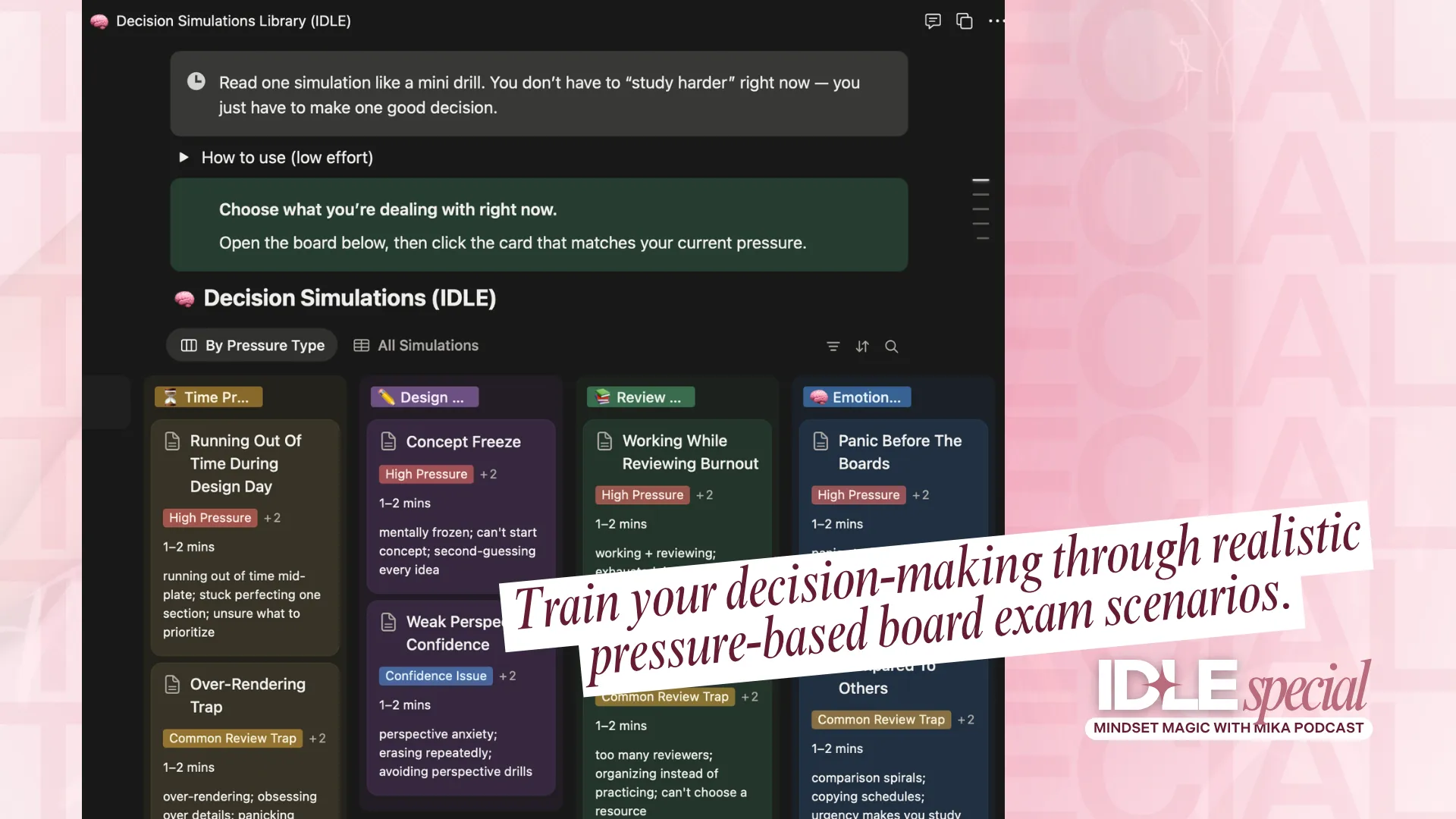1456x819 pixels.
Task: Switch to the By Pressure Type view
Action: coord(253,346)
